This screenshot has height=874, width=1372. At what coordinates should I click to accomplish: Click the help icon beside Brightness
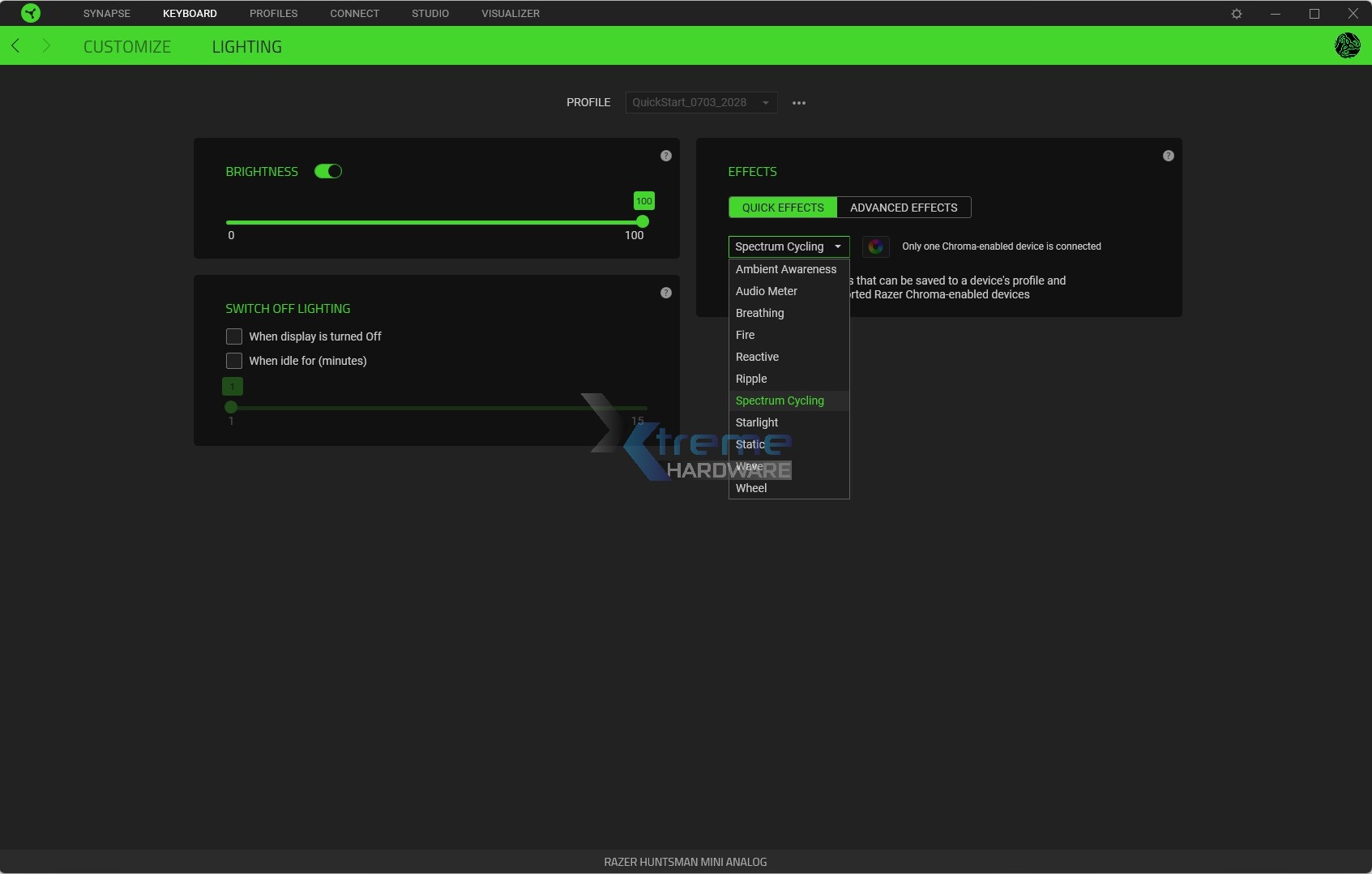pyautogui.click(x=666, y=156)
